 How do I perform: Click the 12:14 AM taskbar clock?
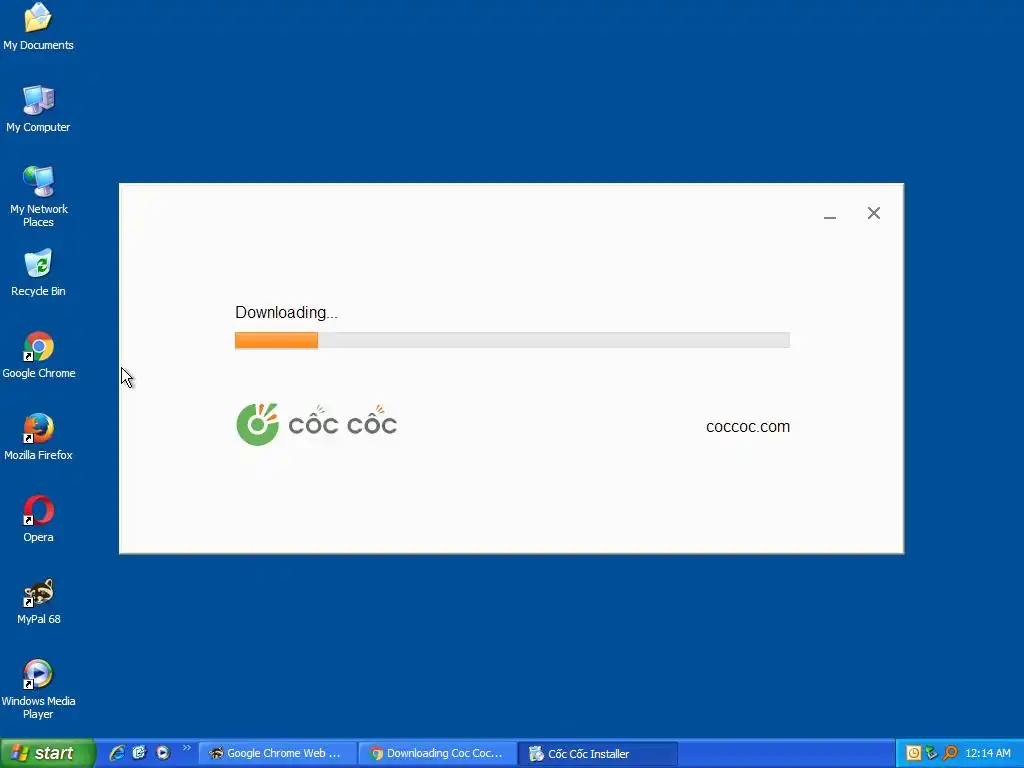pyautogui.click(x=987, y=754)
